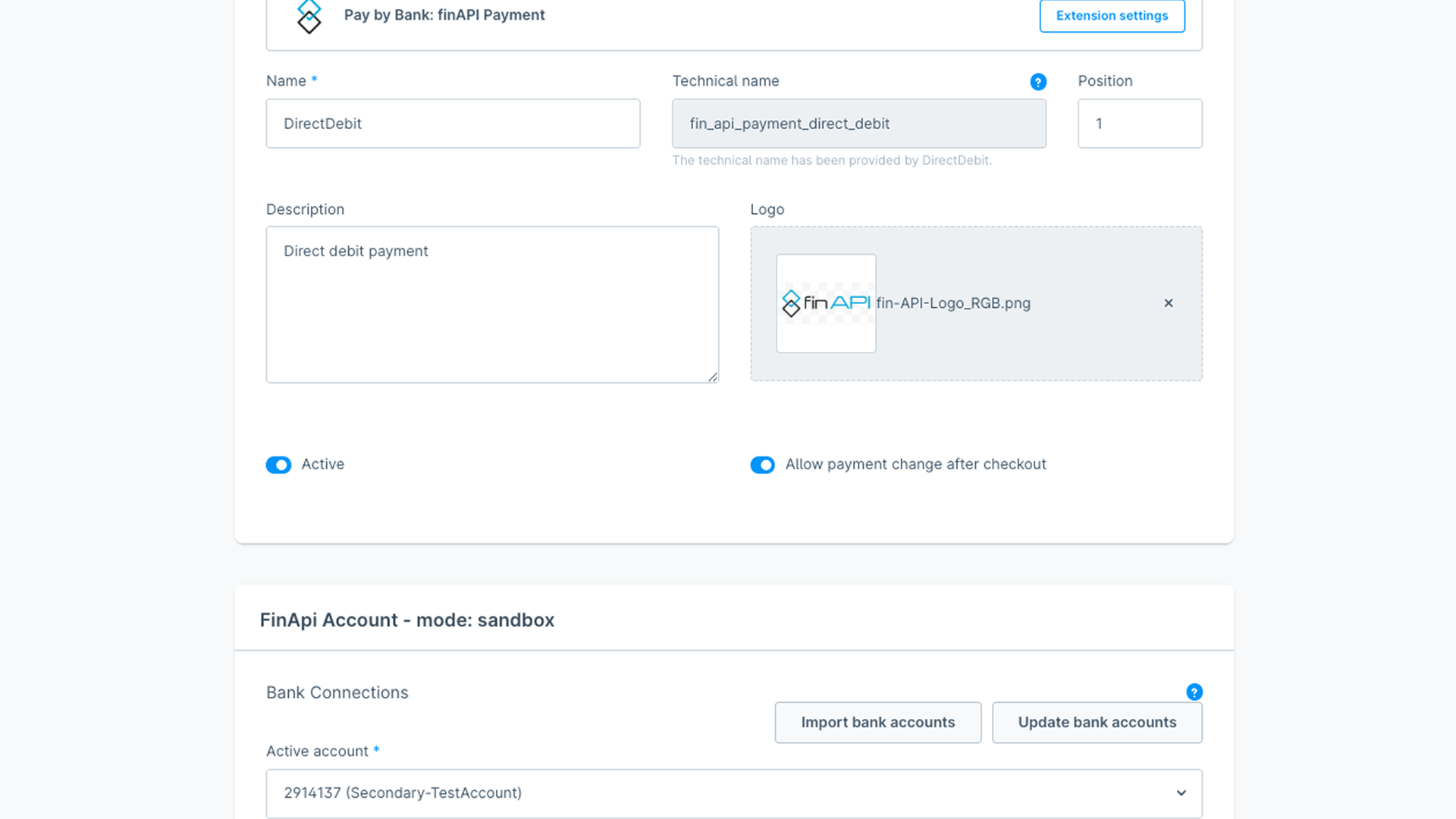Click the 'FinApi Account - mode: sandbox' heading

click(x=407, y=620)
